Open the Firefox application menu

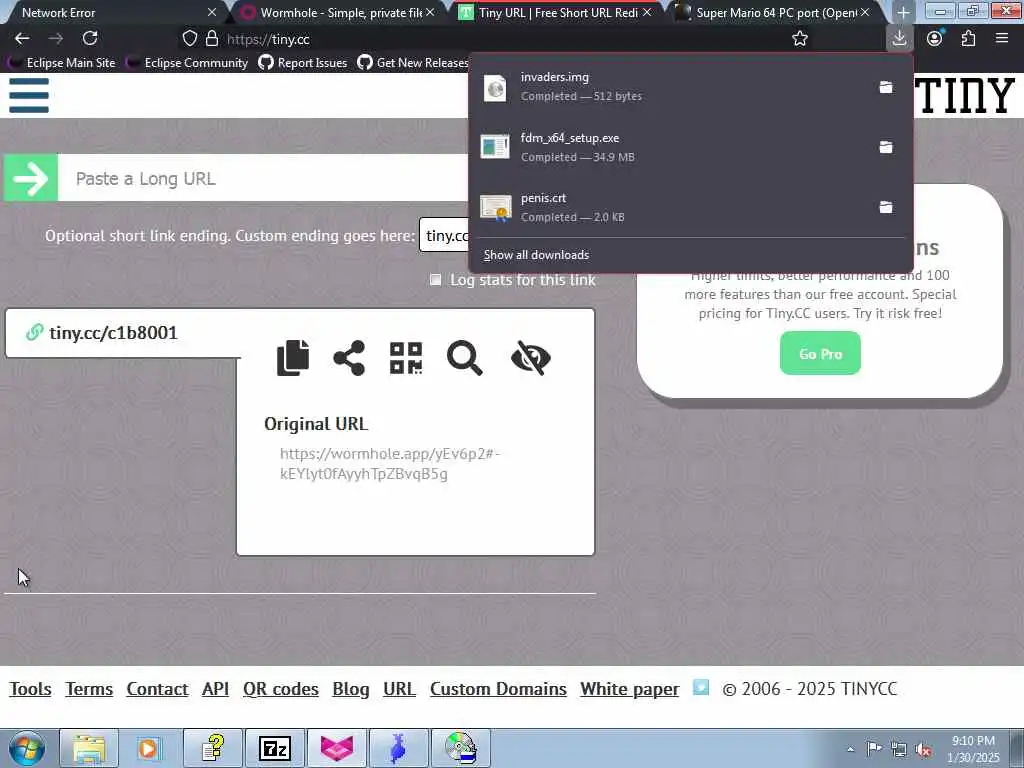click(x=1002, y=39)
